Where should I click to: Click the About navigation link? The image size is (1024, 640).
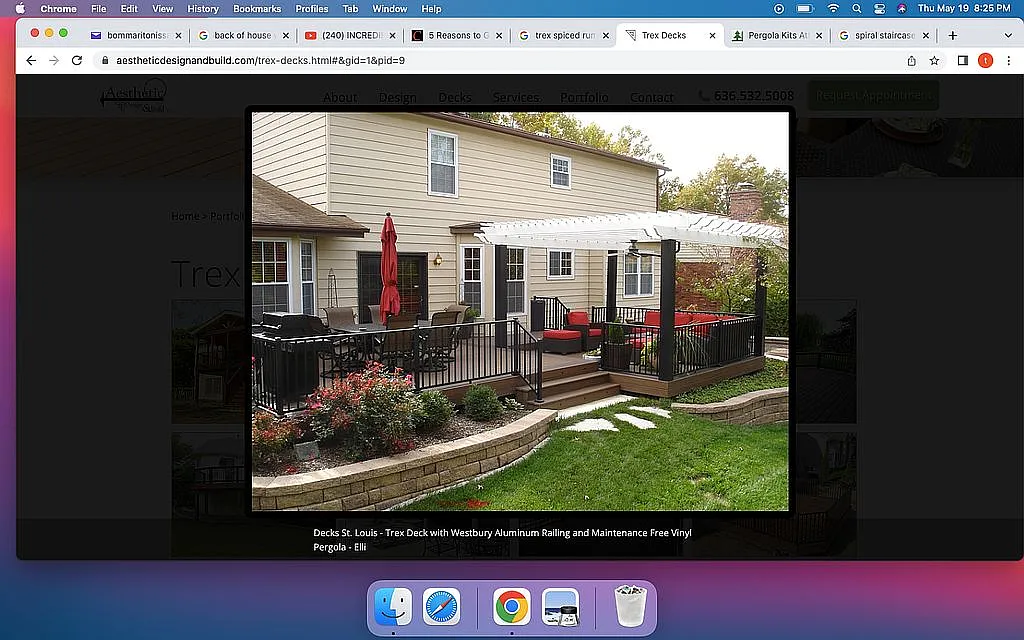click(340, 97)
